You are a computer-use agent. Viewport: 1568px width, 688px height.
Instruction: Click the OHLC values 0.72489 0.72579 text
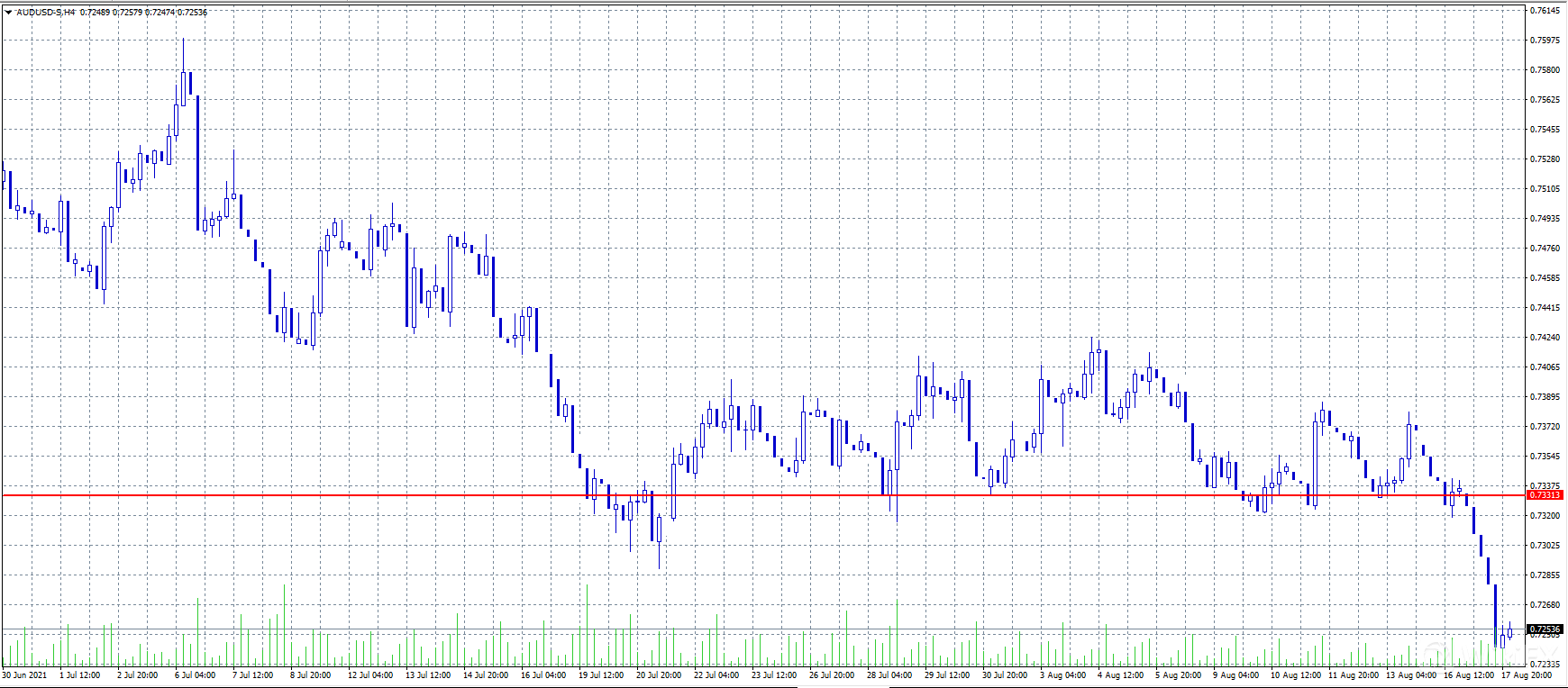[111, 13]
